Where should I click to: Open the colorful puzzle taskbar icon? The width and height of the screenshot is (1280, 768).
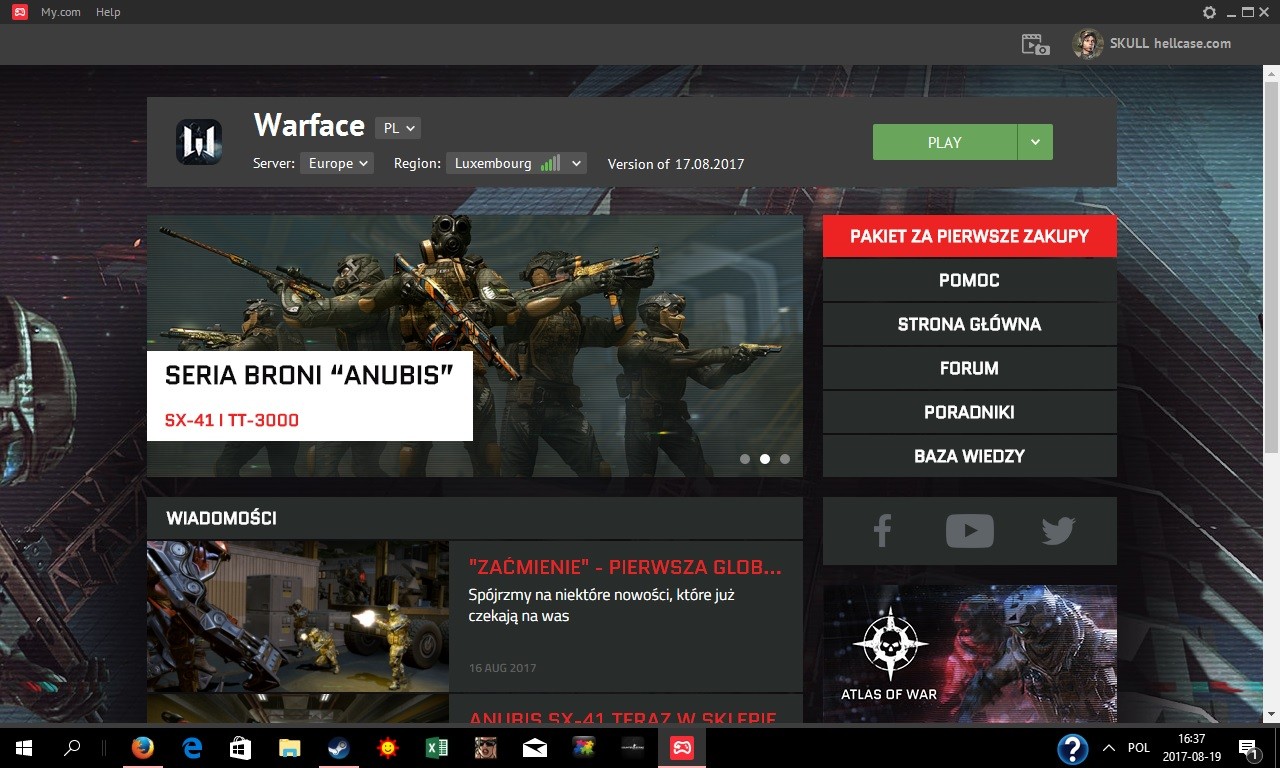(584, 747)
